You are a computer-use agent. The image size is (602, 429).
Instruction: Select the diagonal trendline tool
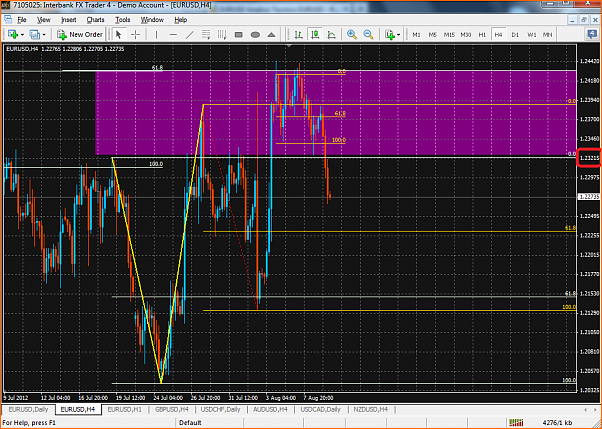[x=190, y=35]
